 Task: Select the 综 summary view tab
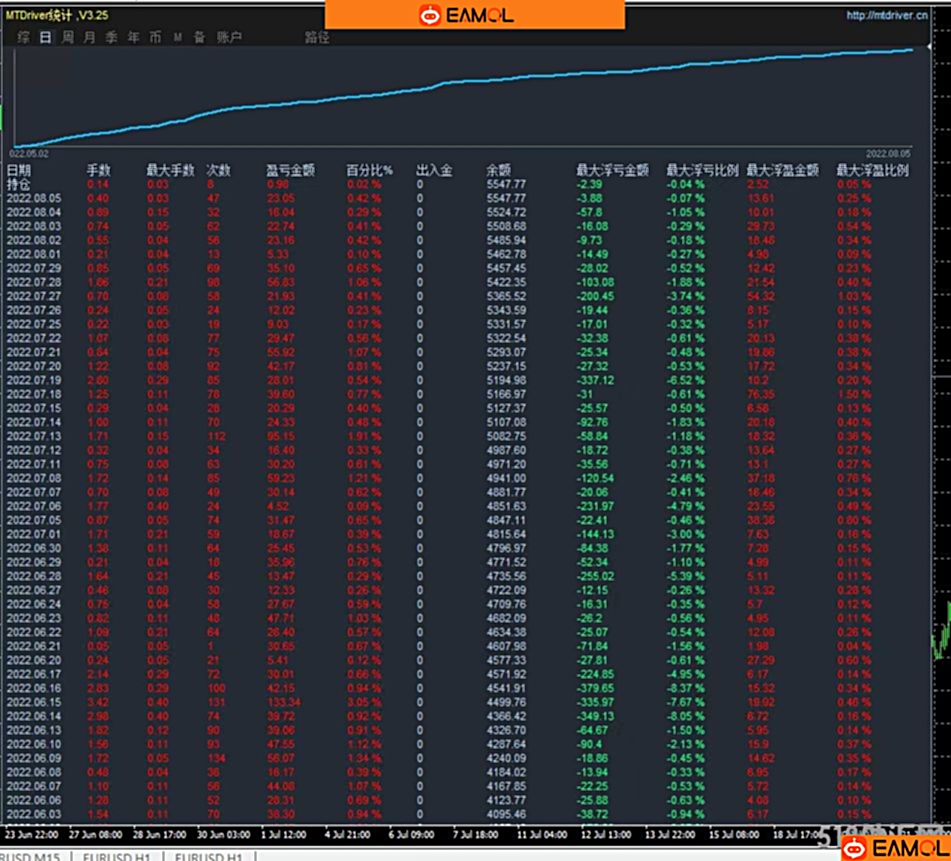(x=22, y=37)
